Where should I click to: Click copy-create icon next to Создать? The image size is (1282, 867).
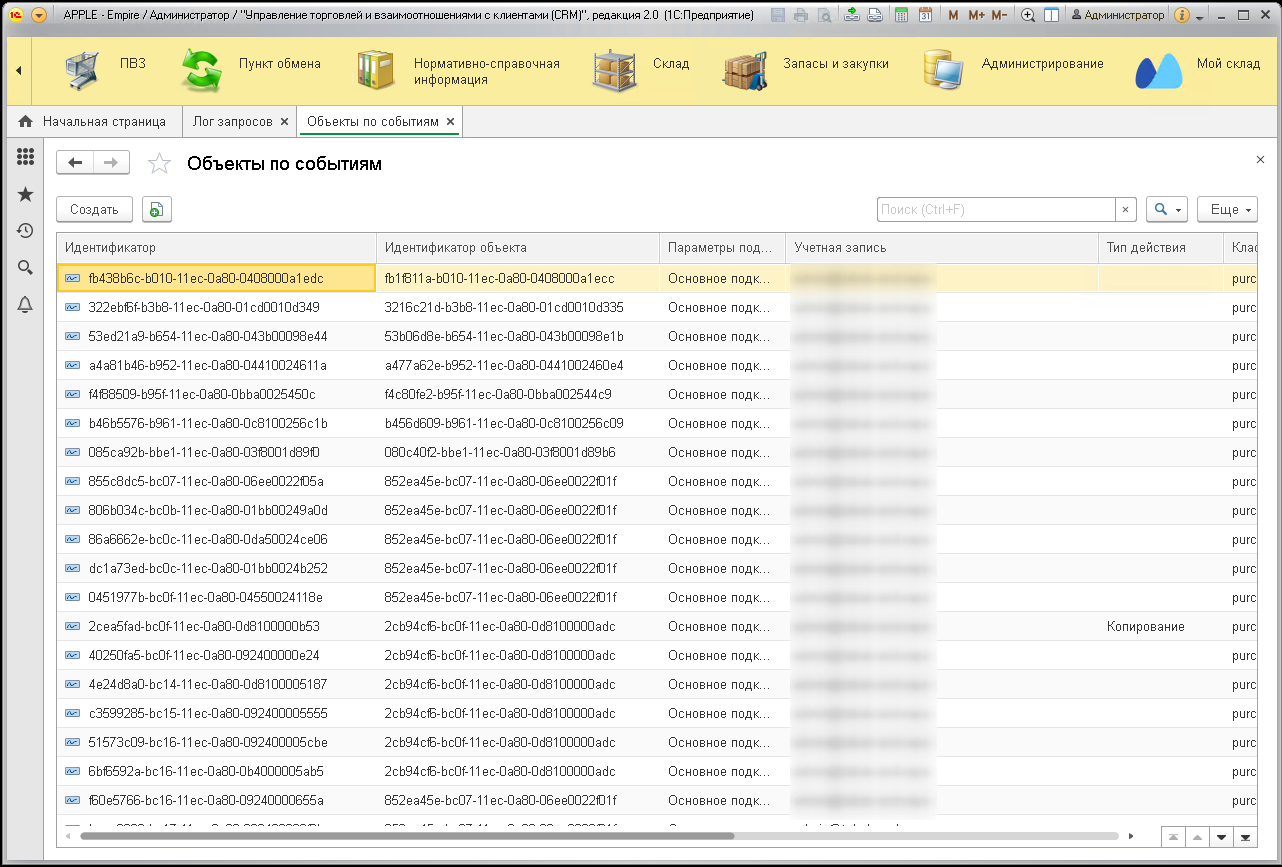pyautogui.click(x=157, y=209)
